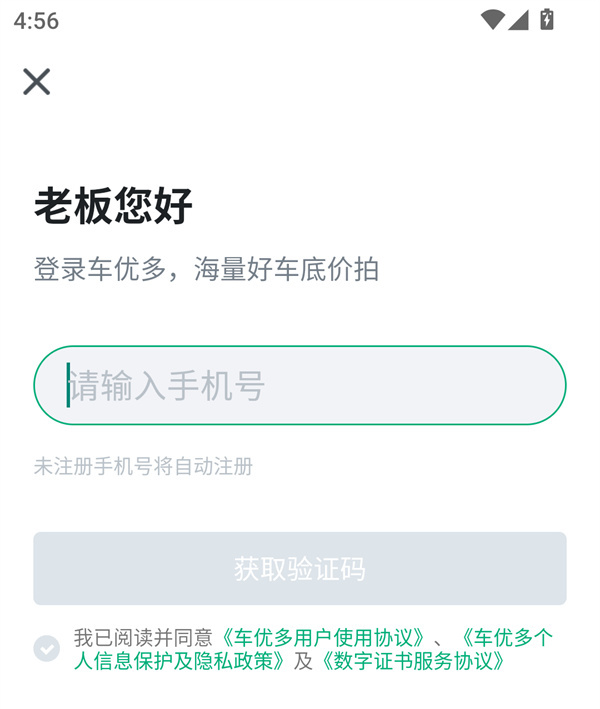Toggle the agreement consent checkbox
600x709 pixels.
coord(46,649)
